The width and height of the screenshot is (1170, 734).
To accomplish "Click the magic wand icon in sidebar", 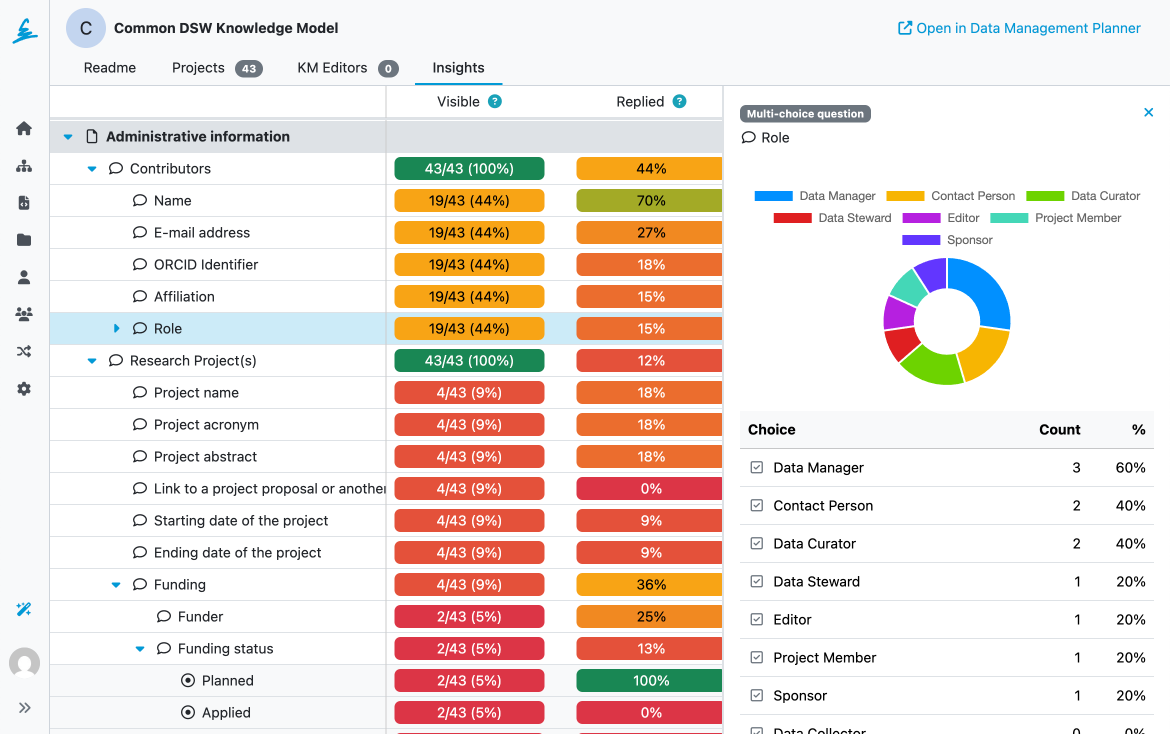I will click(24, 609).
